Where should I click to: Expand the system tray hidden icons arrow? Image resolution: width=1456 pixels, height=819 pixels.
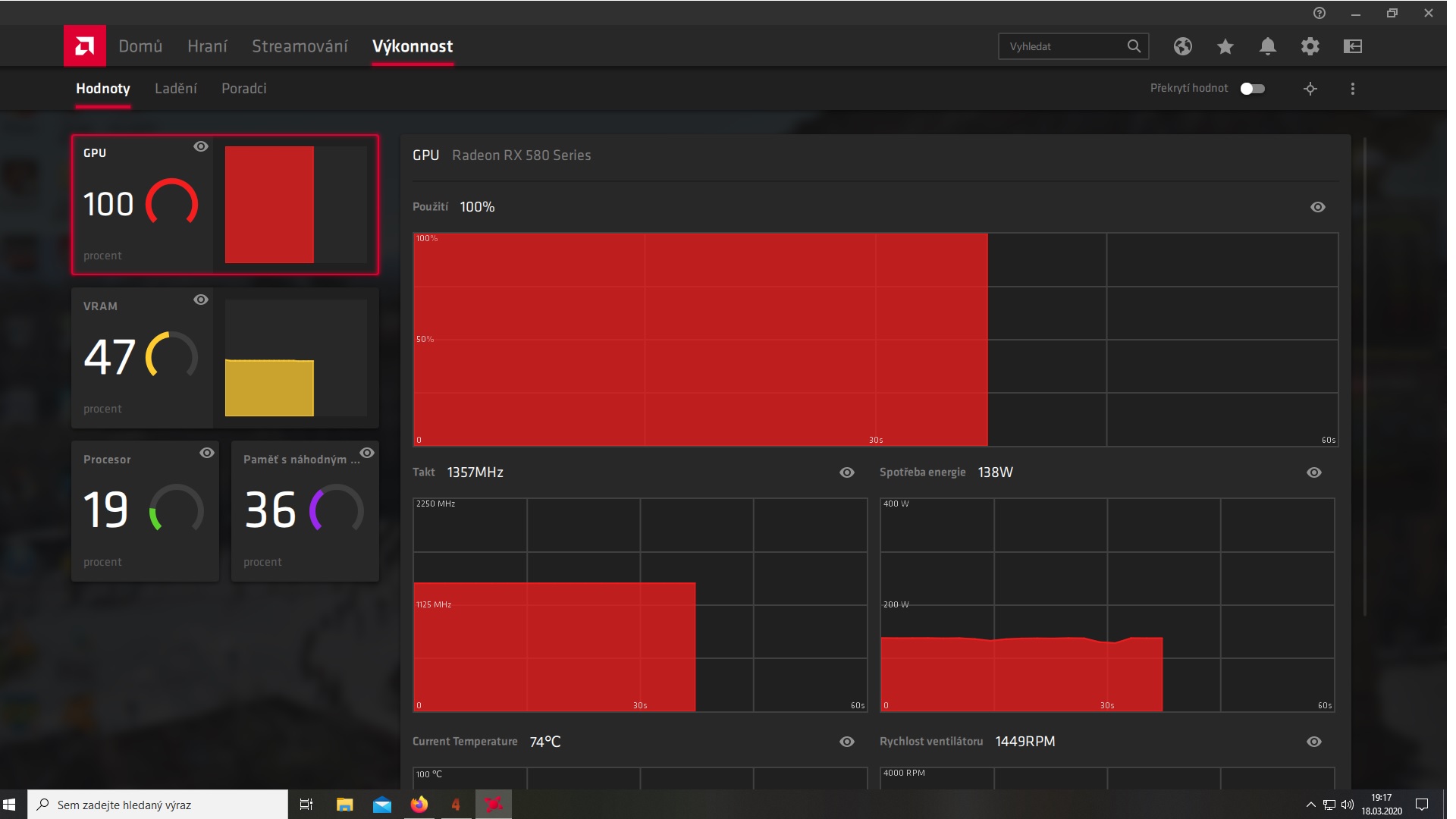pyautogui.click(x=1310, y=805)
